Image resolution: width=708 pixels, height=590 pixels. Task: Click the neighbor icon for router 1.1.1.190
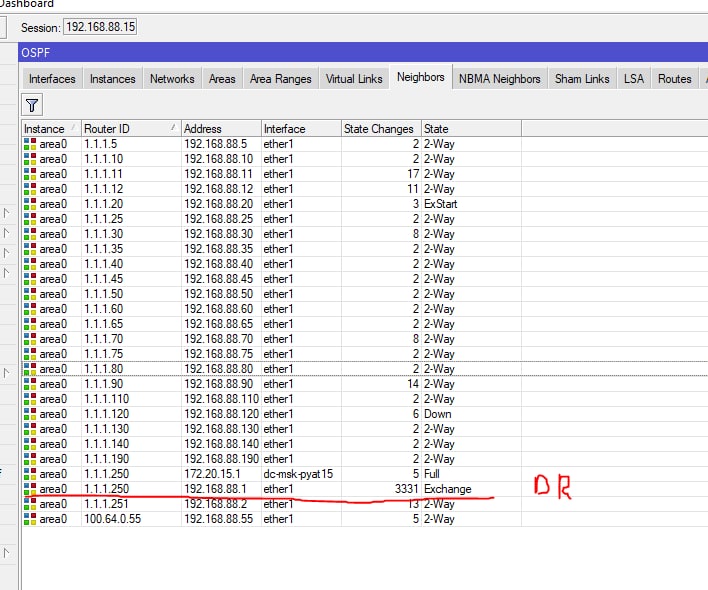click(x=30, y=459)
